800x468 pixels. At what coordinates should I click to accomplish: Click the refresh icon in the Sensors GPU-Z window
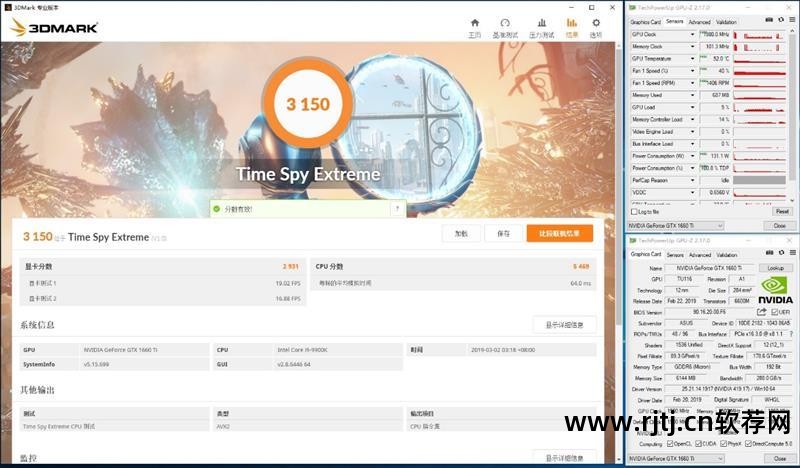pyautogui.click(x=781, y=19)
